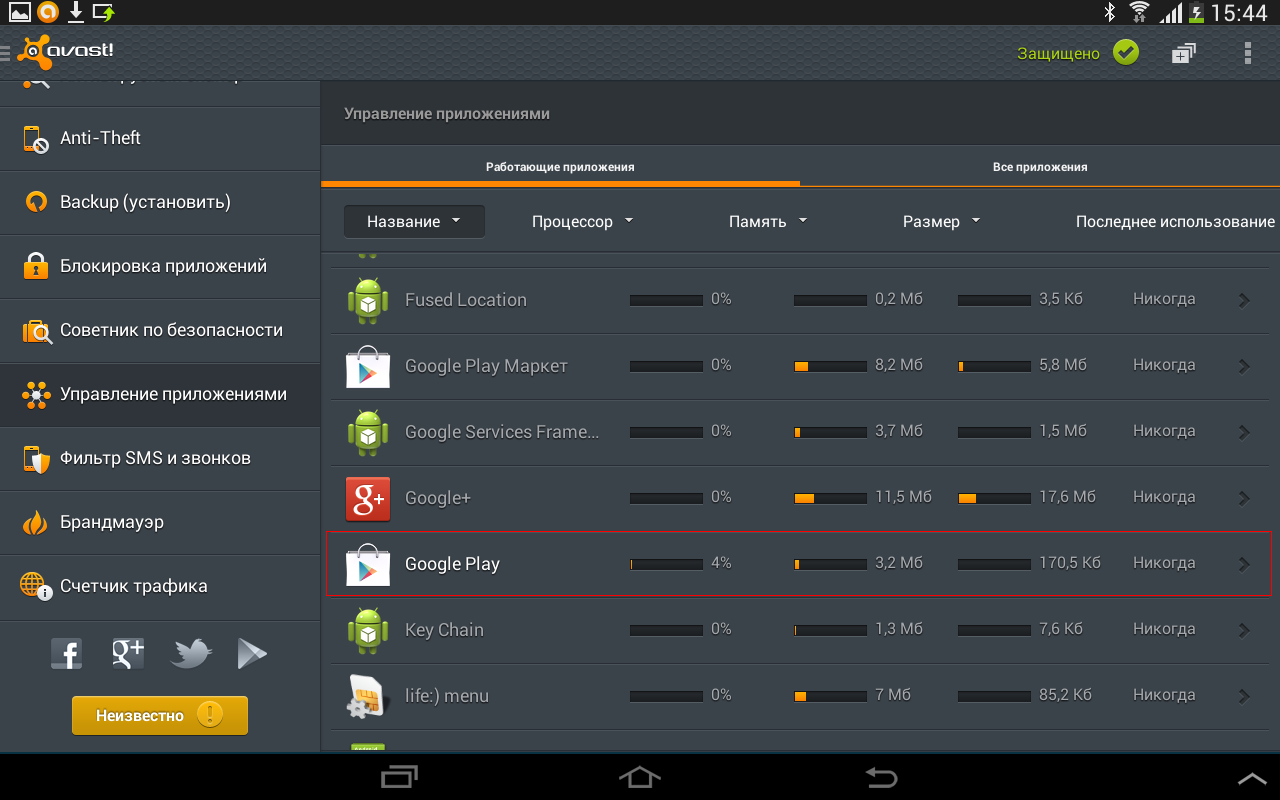
Task: Expand Google+ row chevron
Action: tap(1245, 498)
